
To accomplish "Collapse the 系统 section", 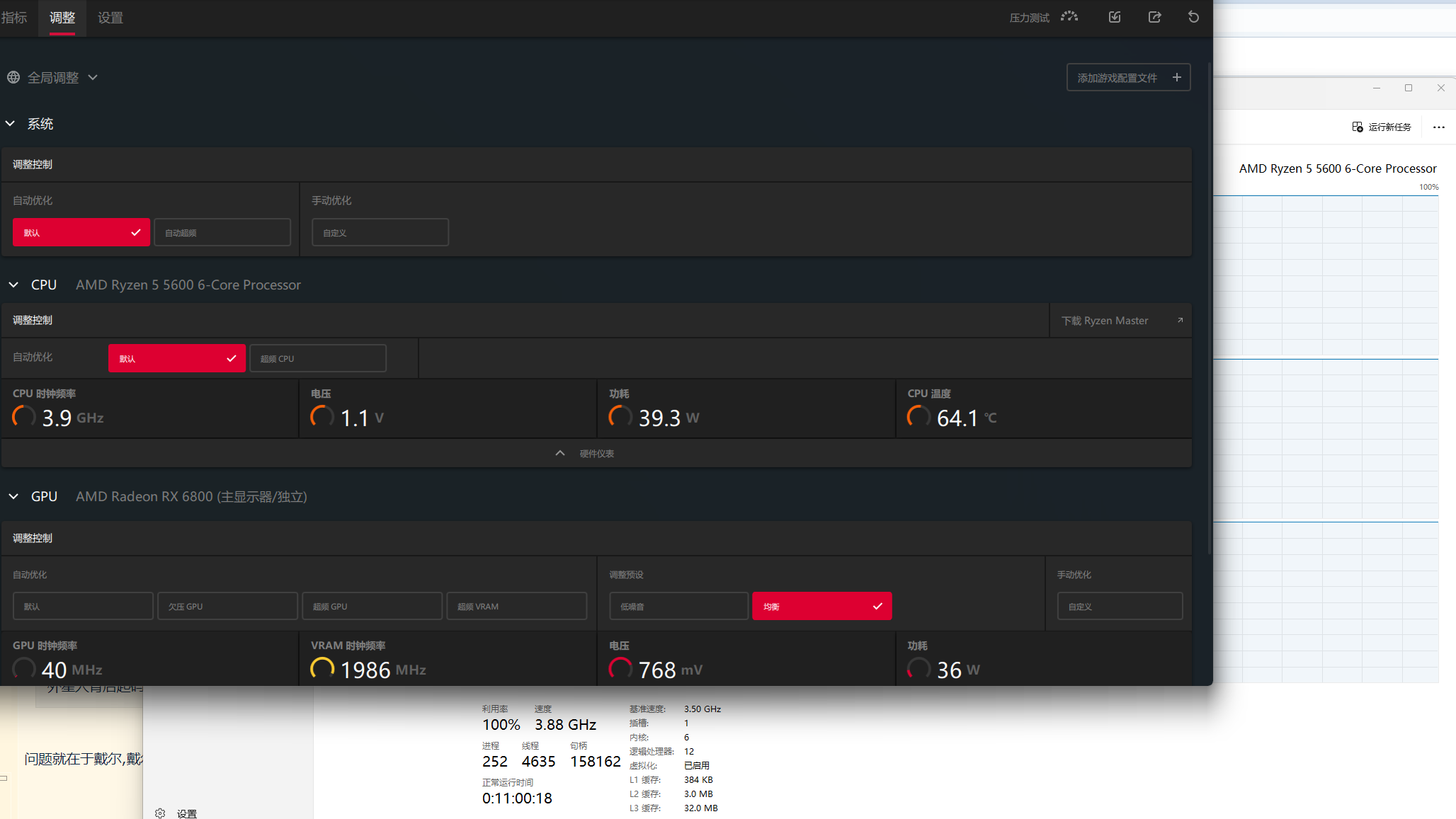I will pos(11,124).
